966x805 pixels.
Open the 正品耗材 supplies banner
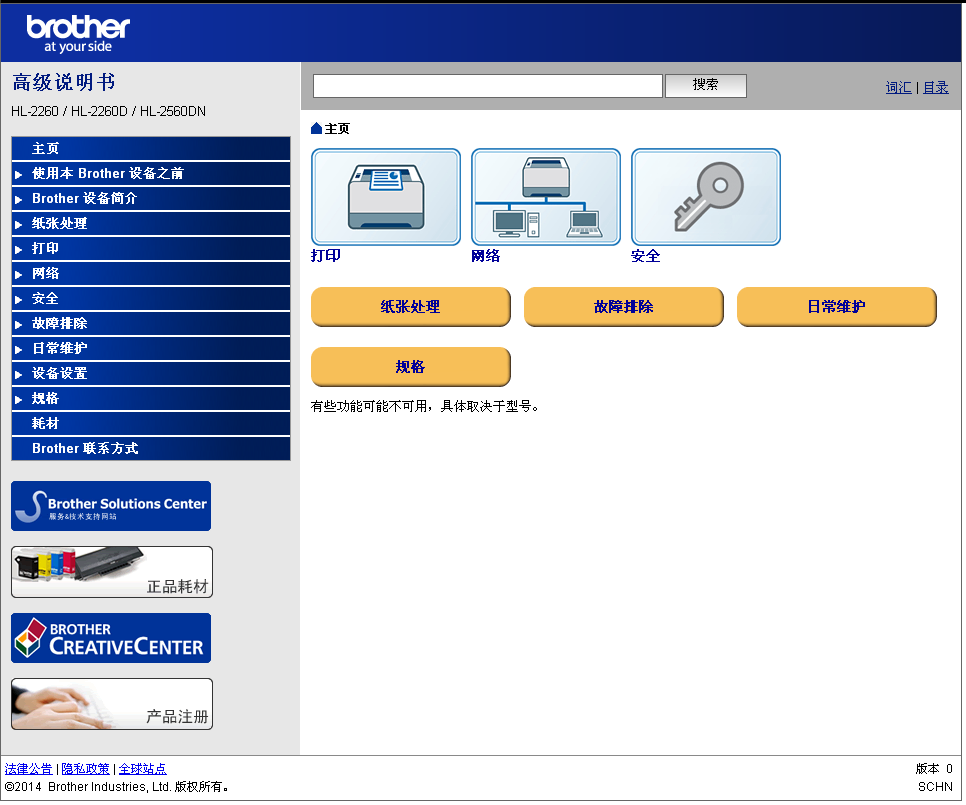112,572
